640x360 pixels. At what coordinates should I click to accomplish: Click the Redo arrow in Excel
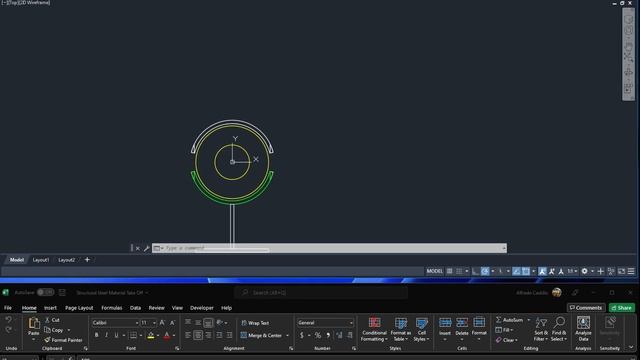pos(8,329)
